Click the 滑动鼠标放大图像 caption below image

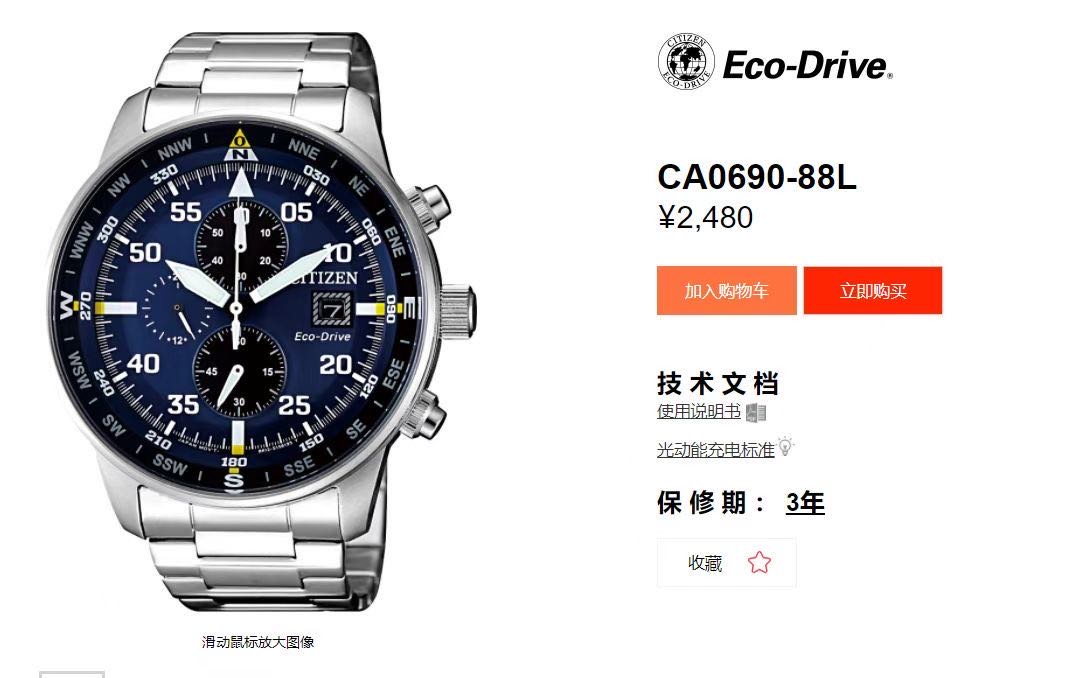point(258,642)
